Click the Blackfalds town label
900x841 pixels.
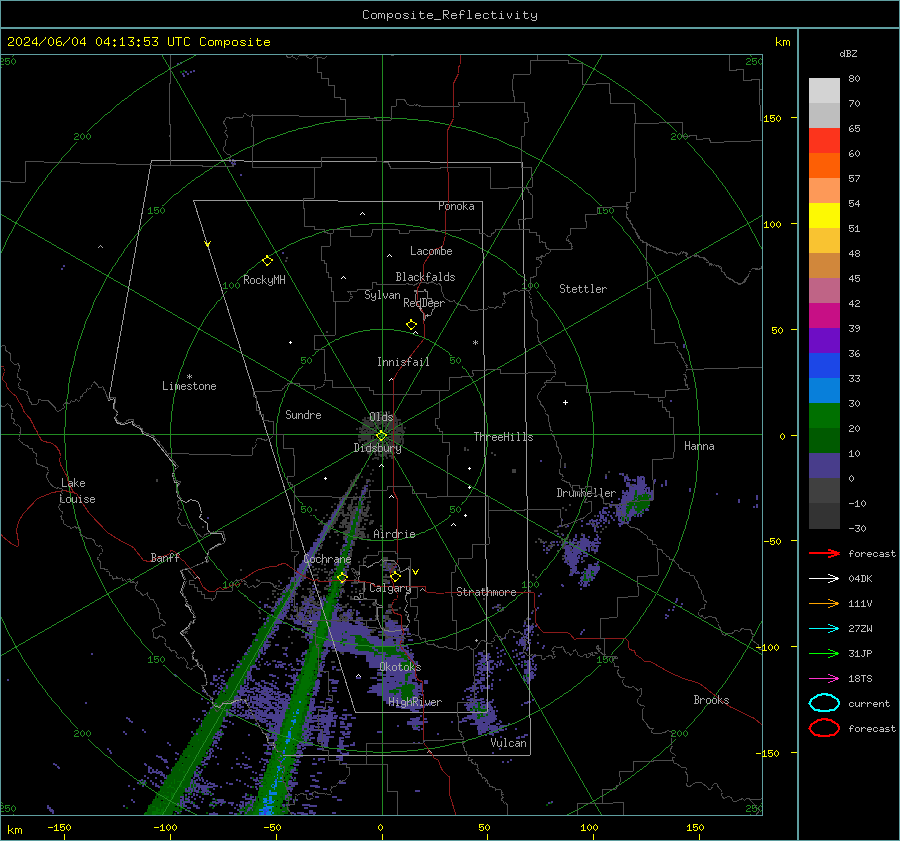pos(425,277)
